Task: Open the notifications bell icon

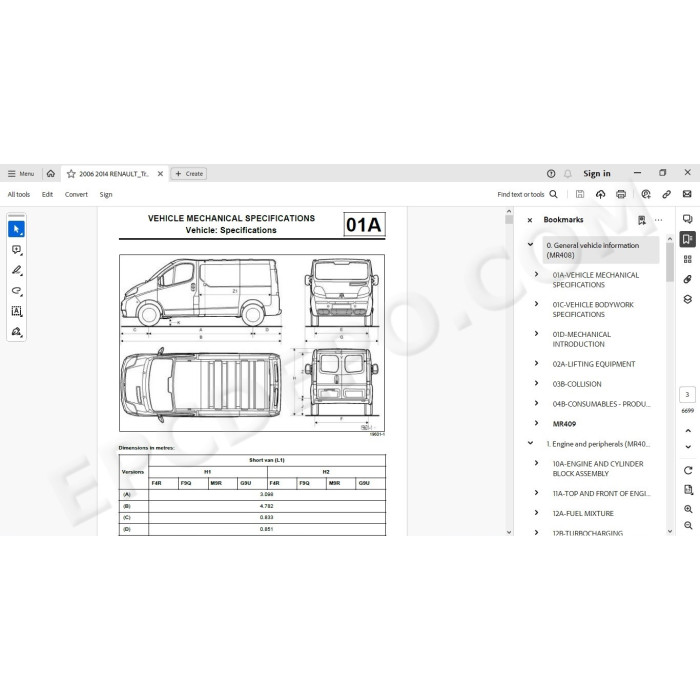Action: coord(568,174)
